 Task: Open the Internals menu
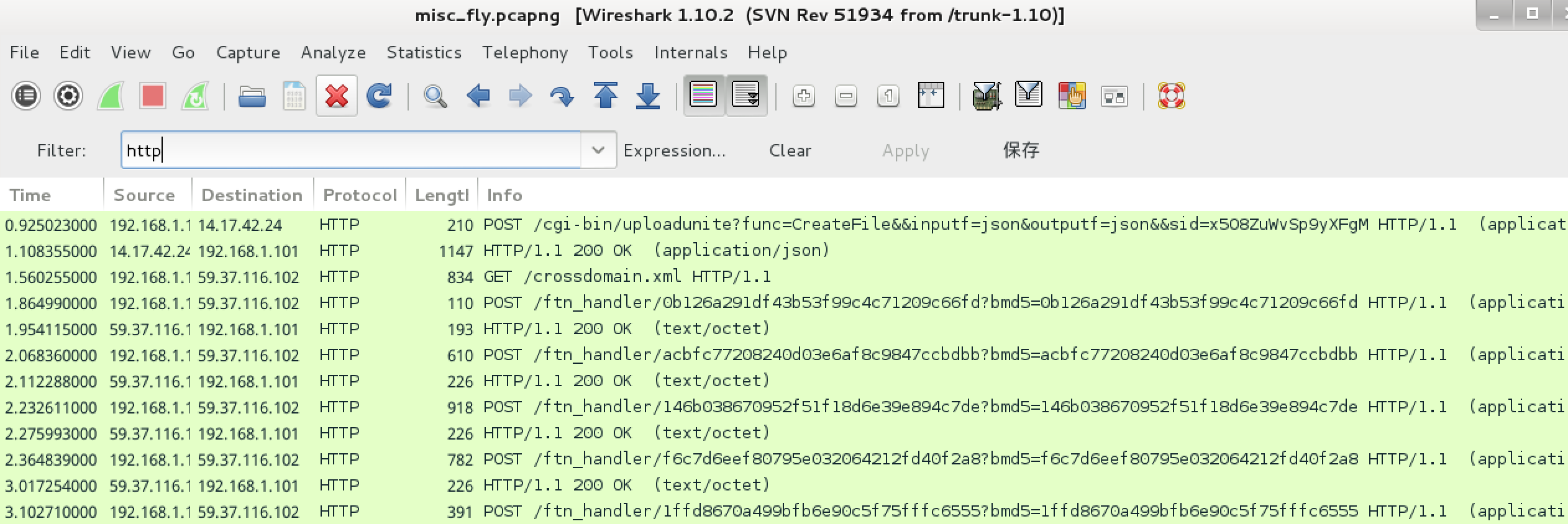pos(690,53)
